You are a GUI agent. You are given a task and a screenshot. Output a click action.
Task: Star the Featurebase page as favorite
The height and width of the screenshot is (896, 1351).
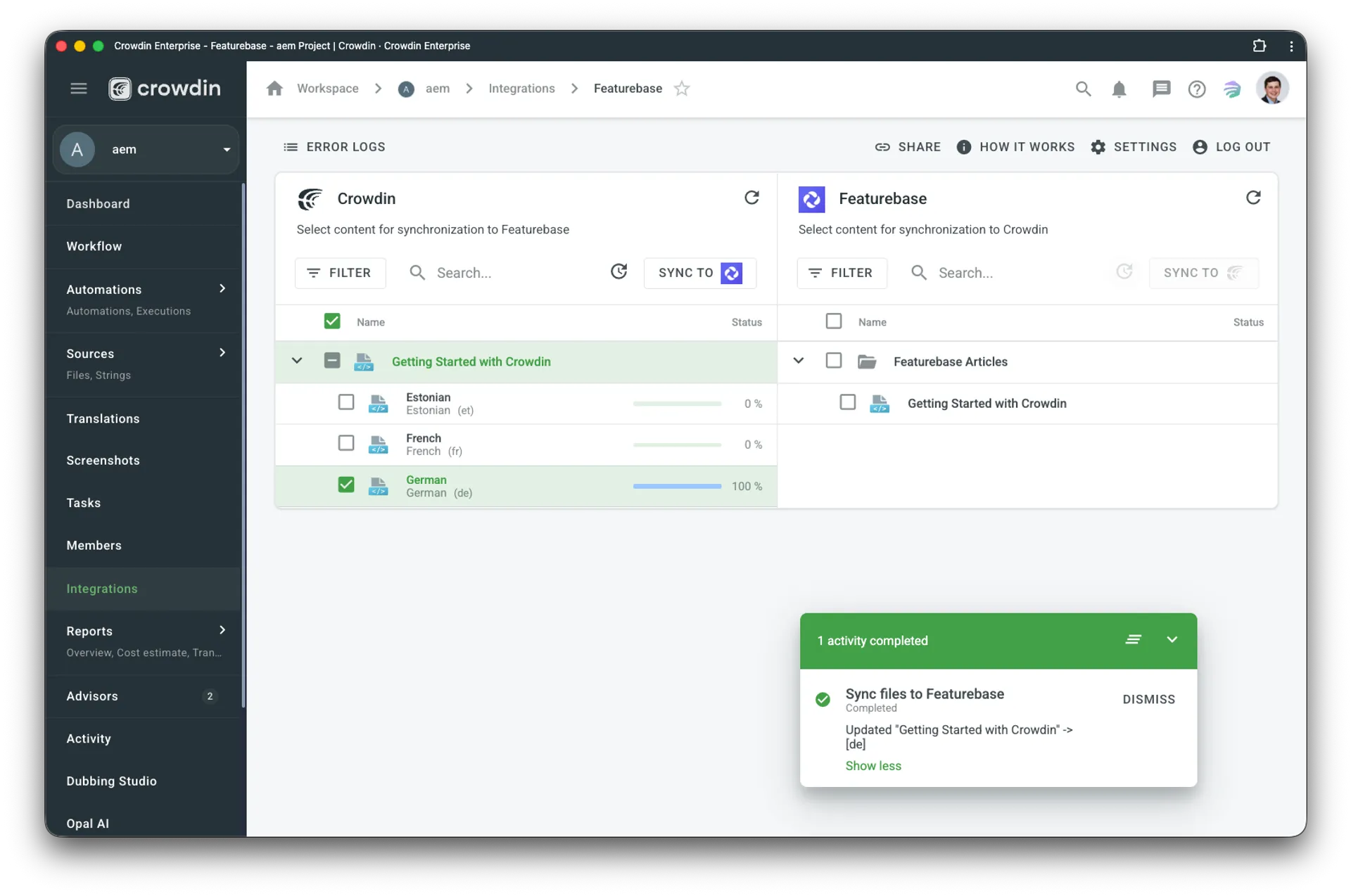click(682, 89)
